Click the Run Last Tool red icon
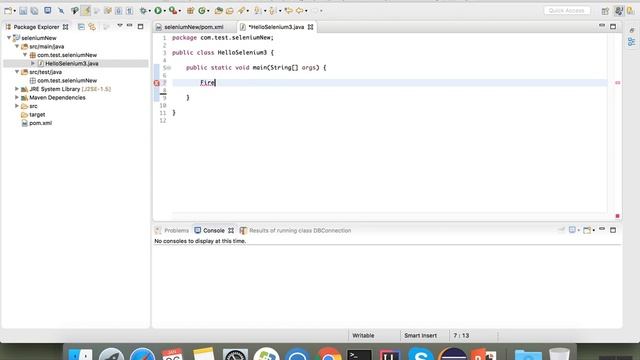Screen dimensions: 640x360 coord(173,11)
